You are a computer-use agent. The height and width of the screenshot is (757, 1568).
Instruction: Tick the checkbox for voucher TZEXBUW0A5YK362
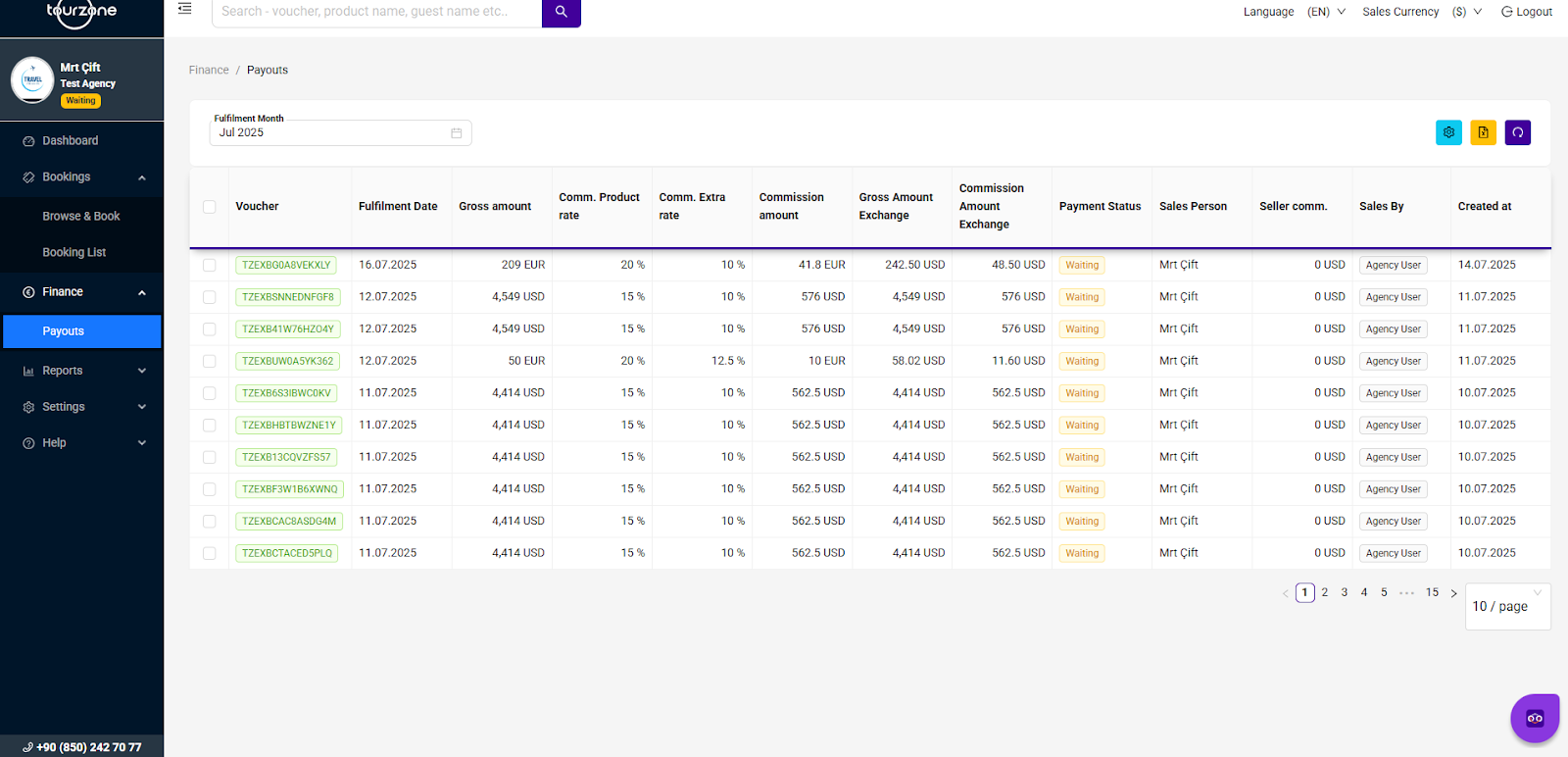point(209,362)
